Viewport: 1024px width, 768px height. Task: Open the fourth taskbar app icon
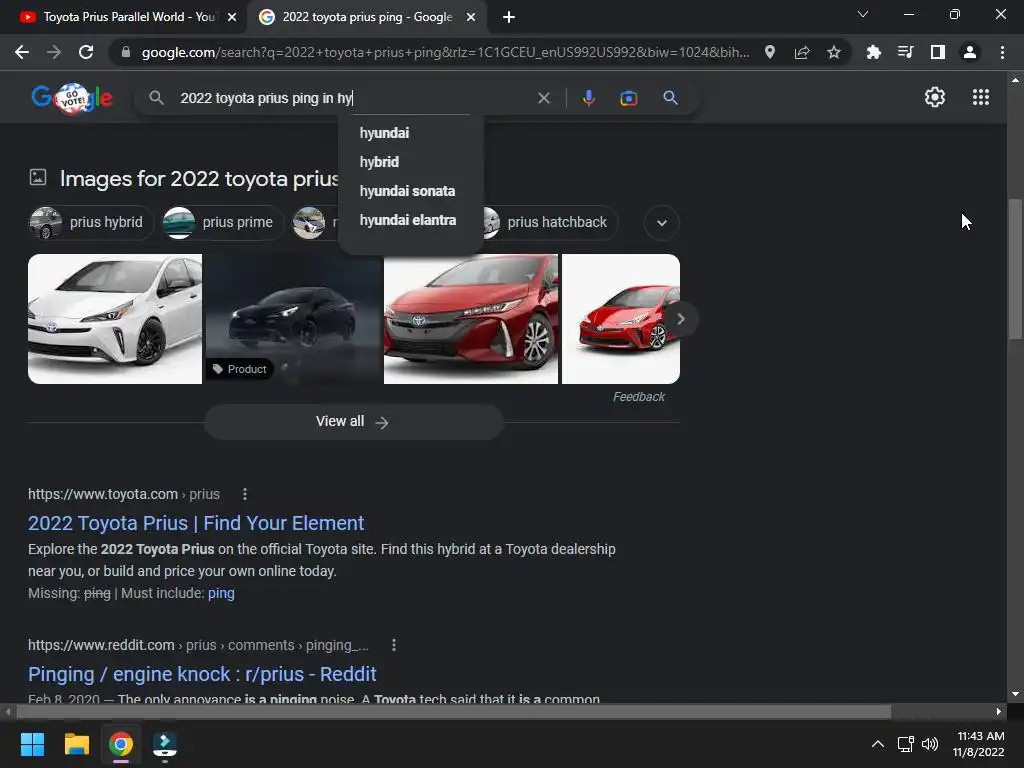[x=165, y=744]
